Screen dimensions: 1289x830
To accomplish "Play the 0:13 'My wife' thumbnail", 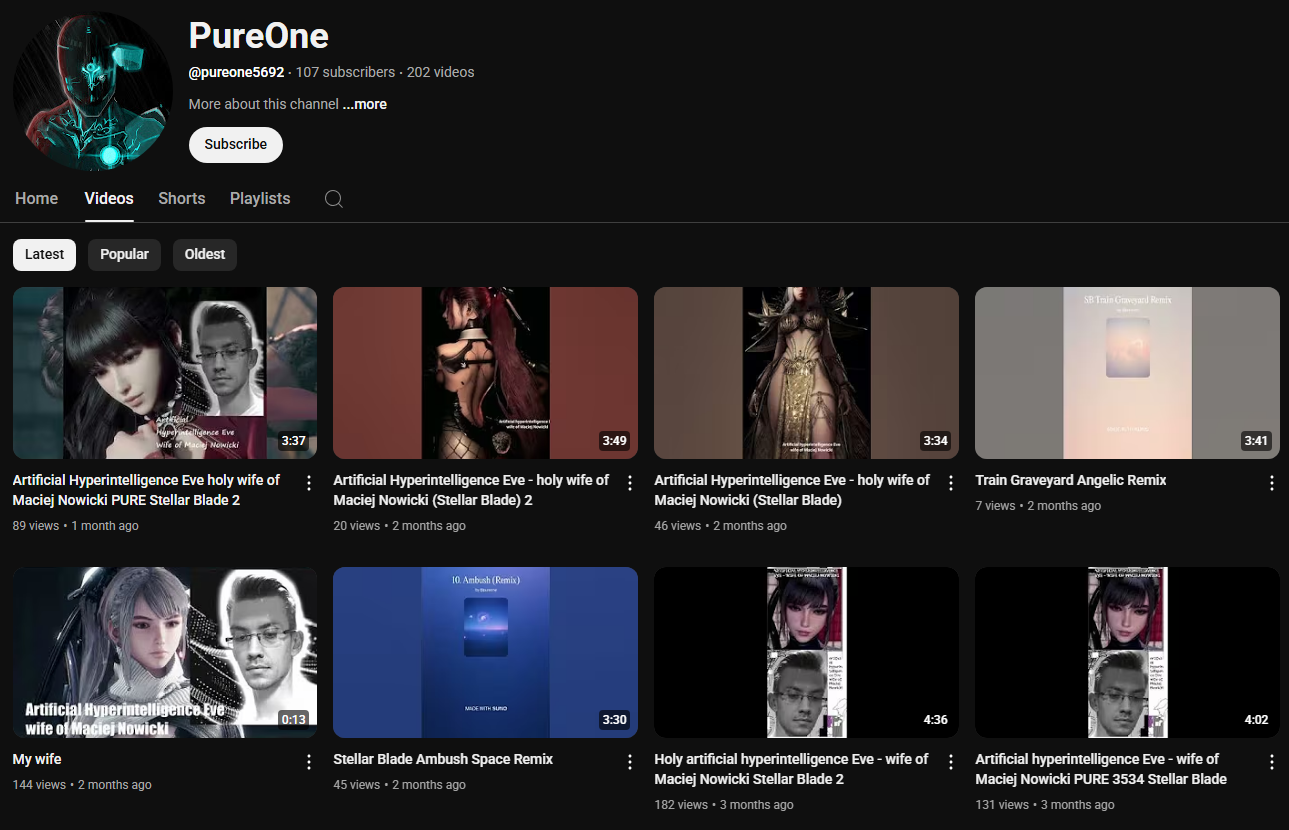I will (165, 652).
